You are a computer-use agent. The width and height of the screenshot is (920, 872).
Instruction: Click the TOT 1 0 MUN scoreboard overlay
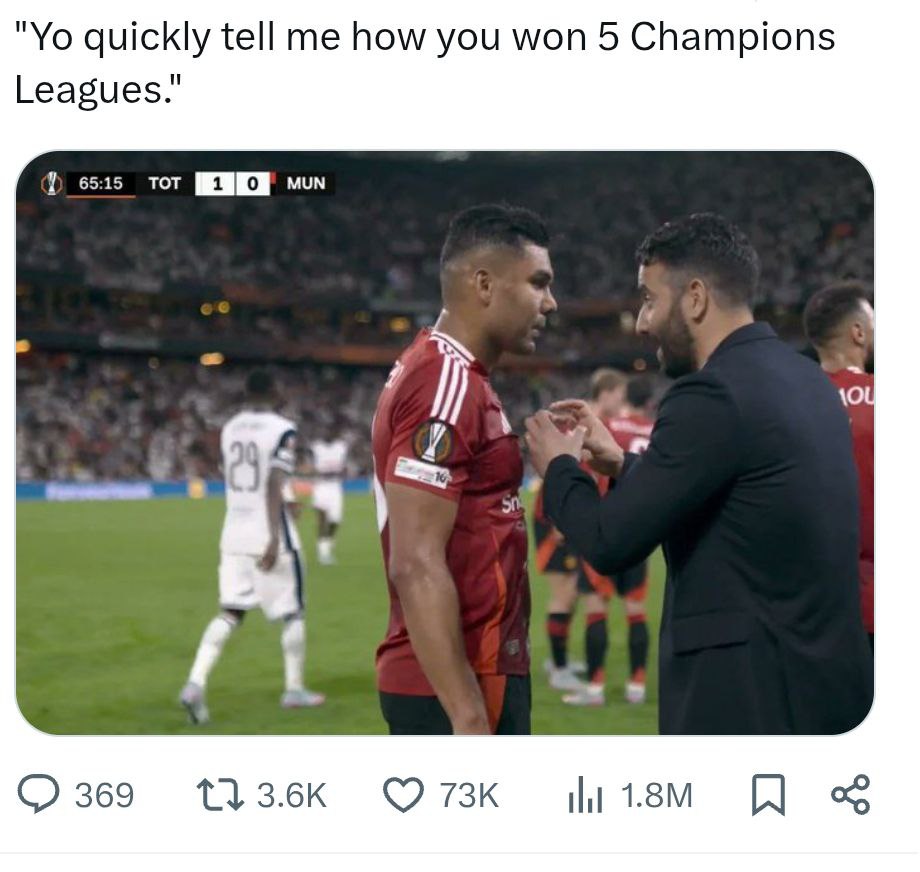[236, 184]
